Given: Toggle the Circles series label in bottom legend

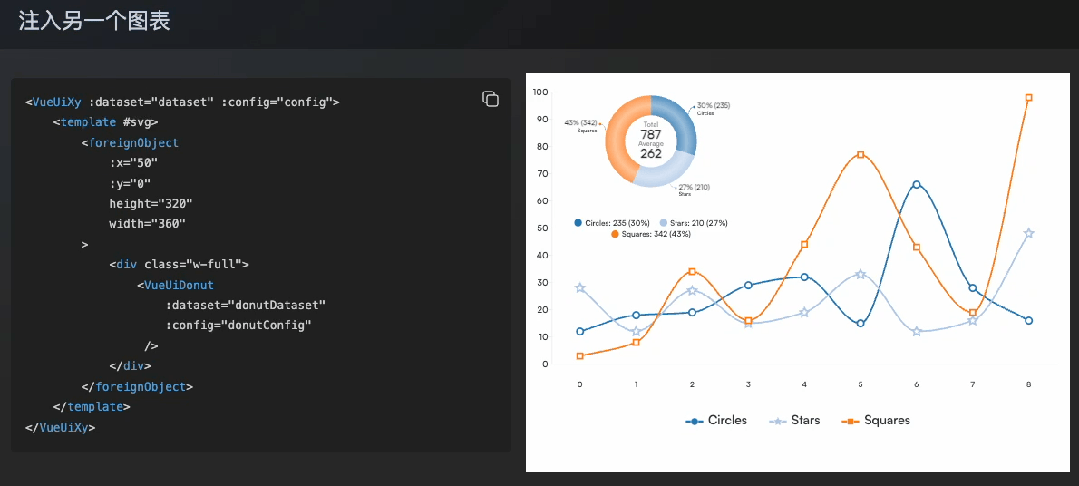Looking at the screenshot, I should (727, 421).
